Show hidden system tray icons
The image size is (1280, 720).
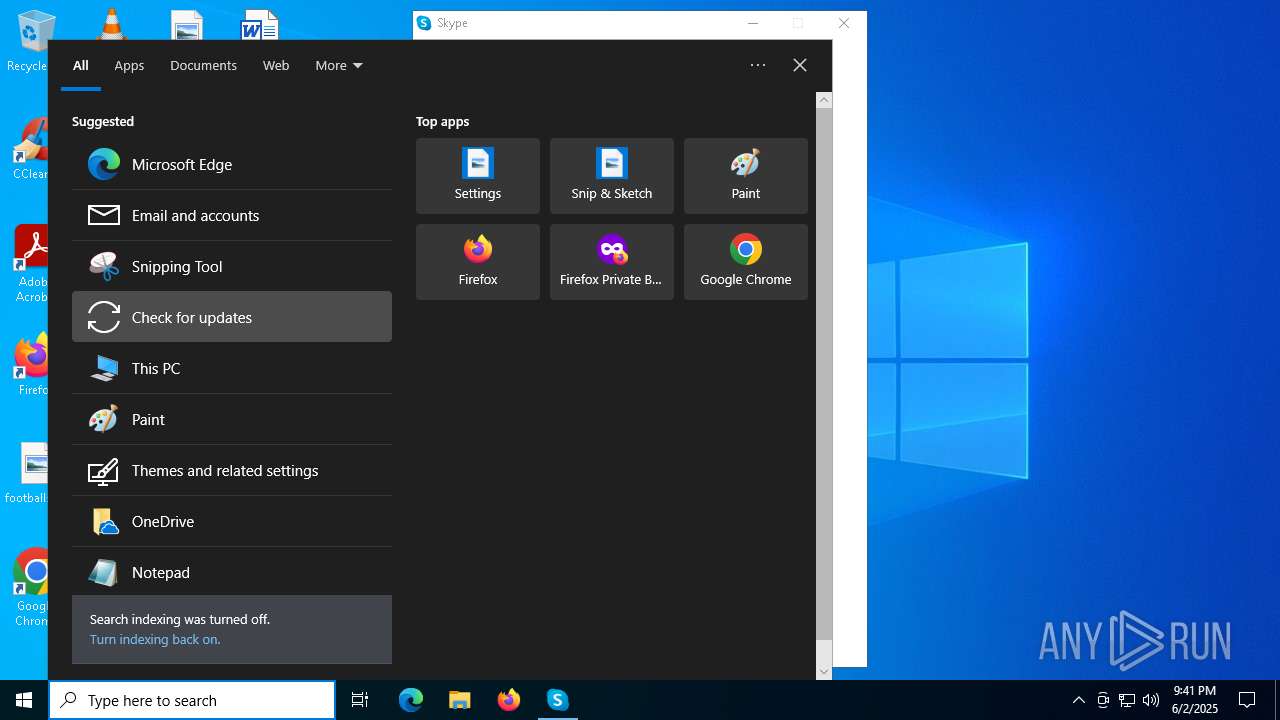tap(1078, 700)
